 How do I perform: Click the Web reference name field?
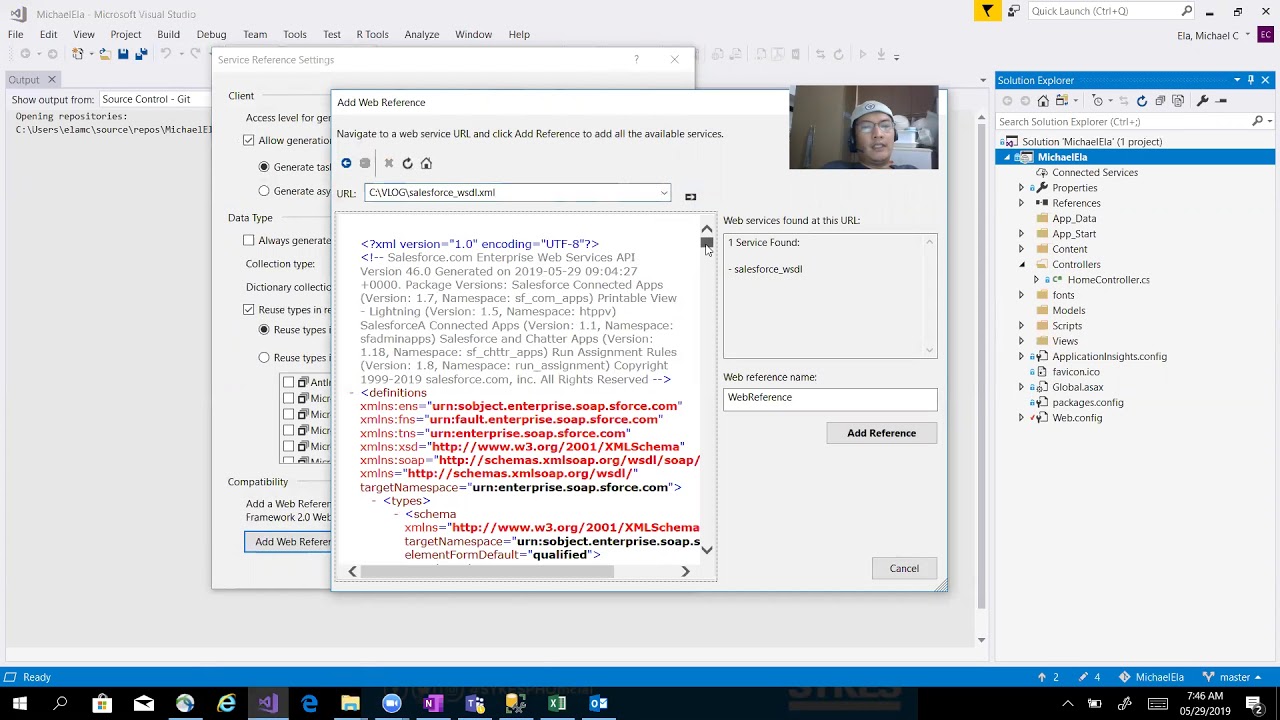pyautogui.click(x=830, y=398)
